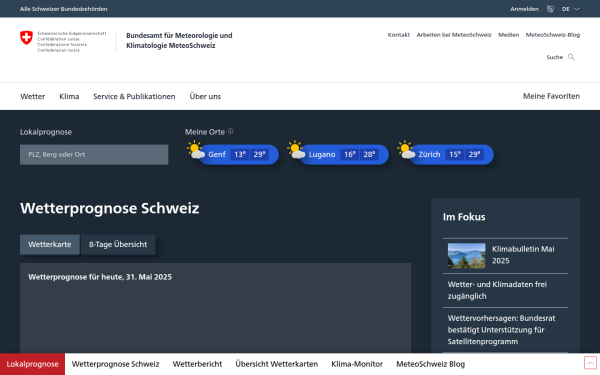Switch to the Wetterkarte tab
600x375 pixels.
[x=50, y=245]
